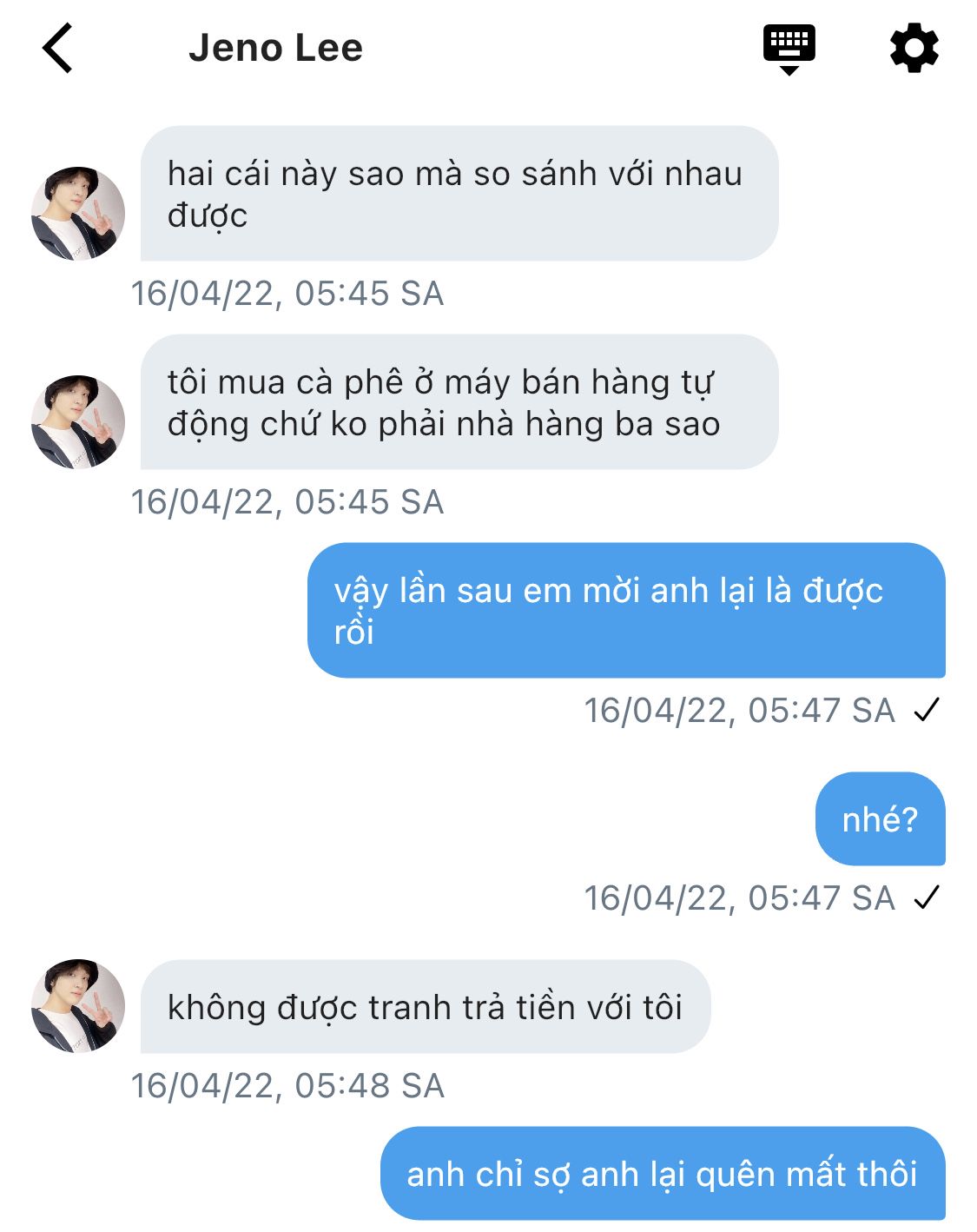Tap timestamp under "tôi mua cà phê" message
The width and height of the screenshot is (977, 1232).
click(287, 502)
